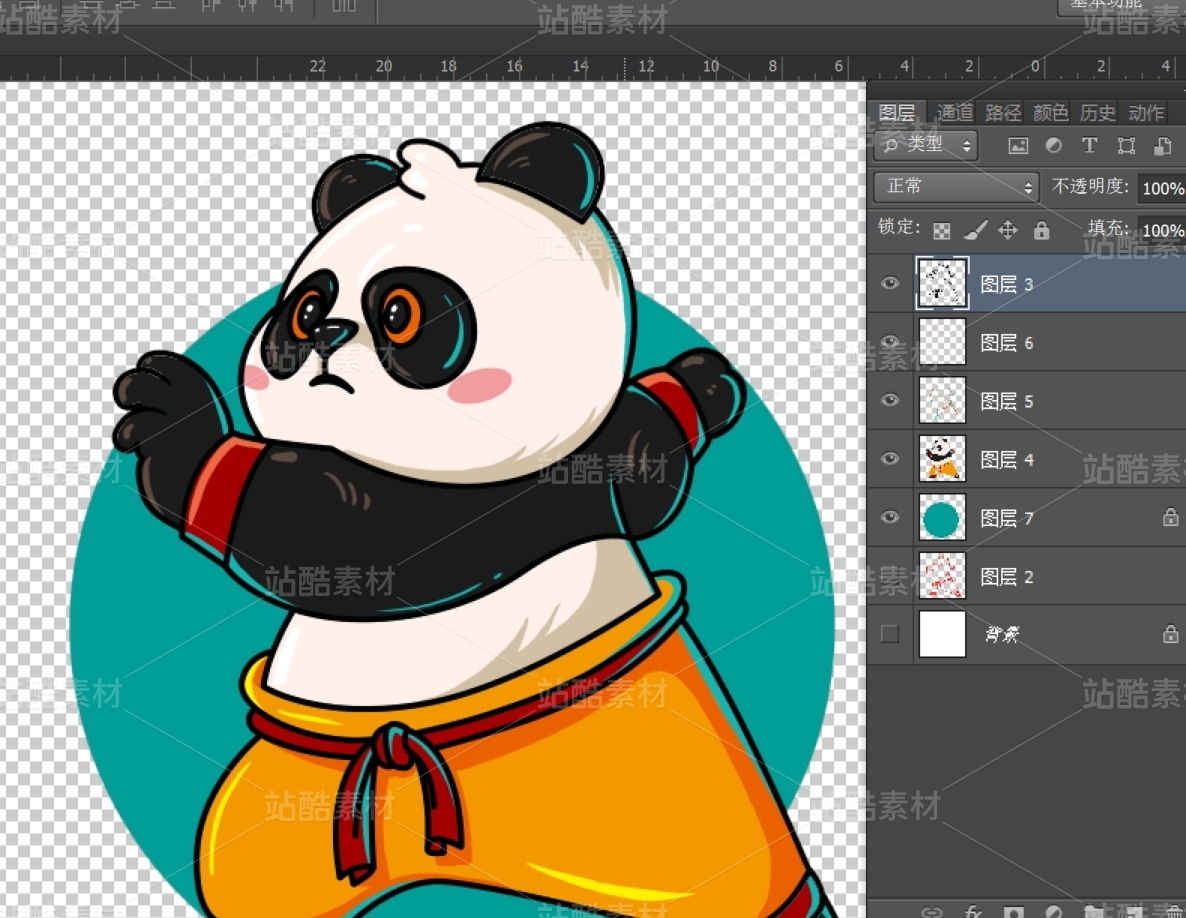The width and height of the screenshot is (1186, 918).
Task: Hide 图层 5 using eye icon
Action: pos(890,400)
